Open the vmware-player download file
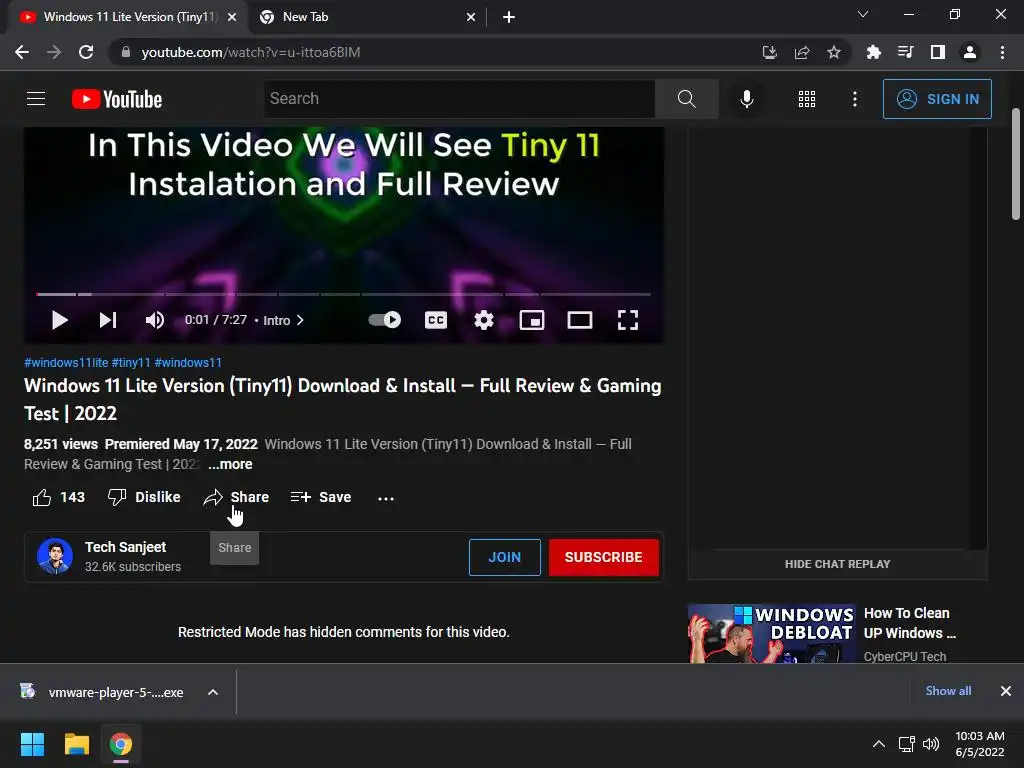Image resolution: width=1024 pixels, height=768 pixels. pos(104,692)
